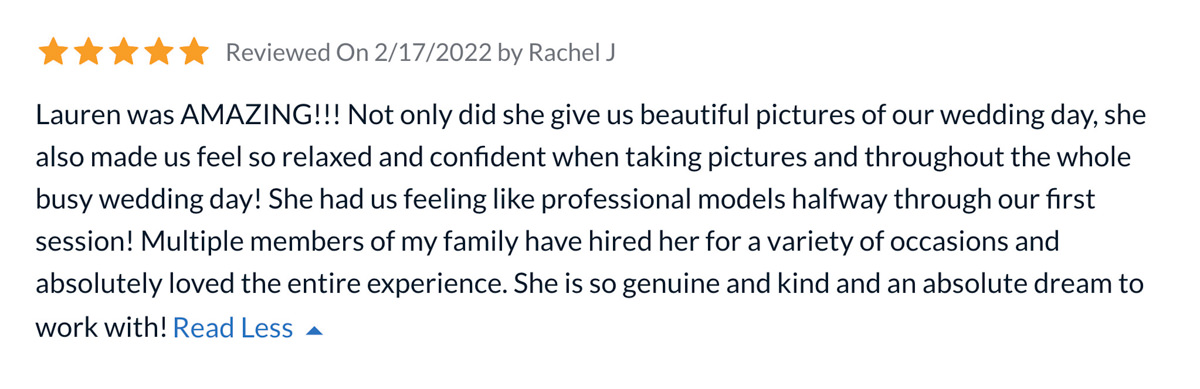Click the second orange rating star
The image size is (1200, 389).
[88, 52]
